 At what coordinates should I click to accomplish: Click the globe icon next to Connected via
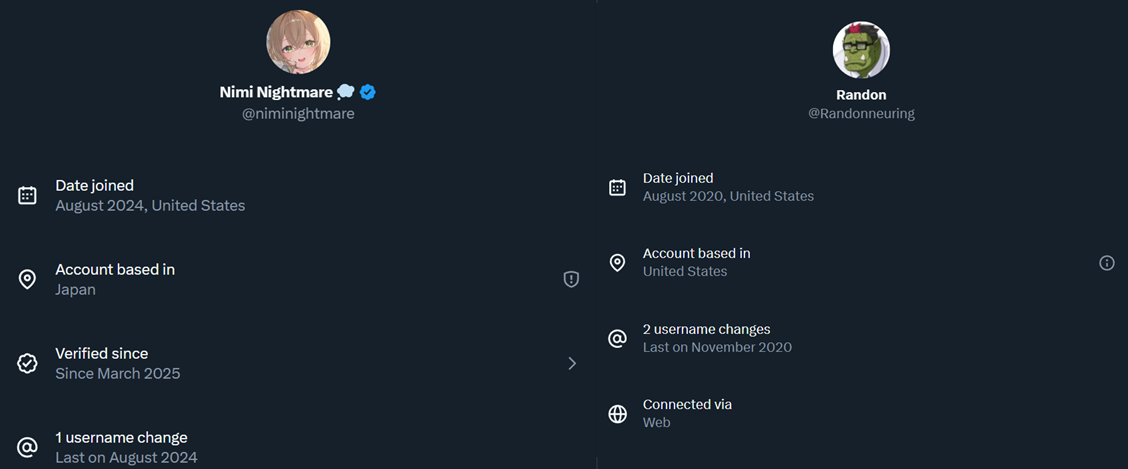pyautogui.click(x=618, y=413)
